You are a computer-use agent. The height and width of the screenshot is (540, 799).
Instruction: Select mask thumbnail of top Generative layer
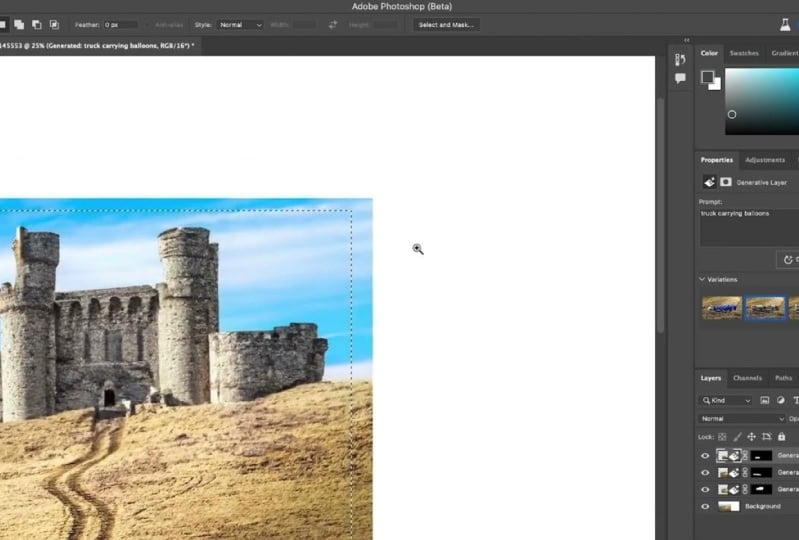pyautogui.click(x=761, y=456)
